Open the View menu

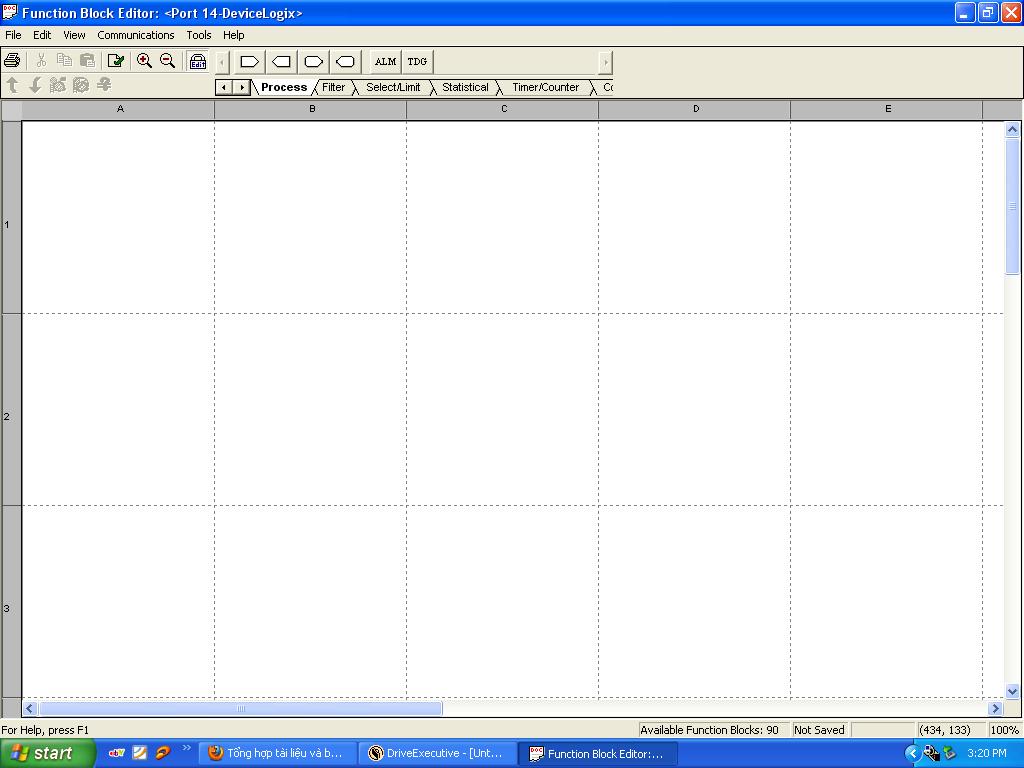74,35
